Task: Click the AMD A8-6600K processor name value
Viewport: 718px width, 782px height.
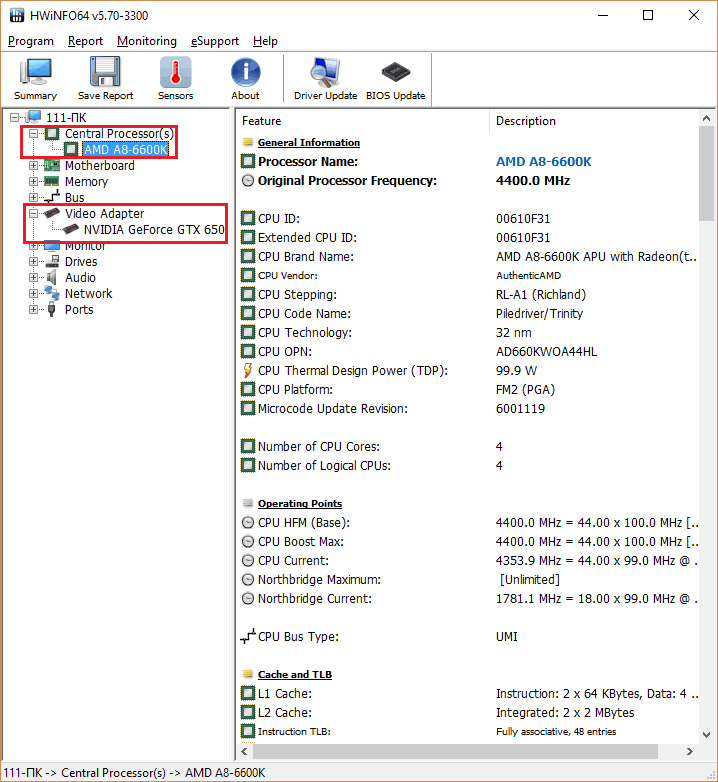Action: (x=543, y=162)
